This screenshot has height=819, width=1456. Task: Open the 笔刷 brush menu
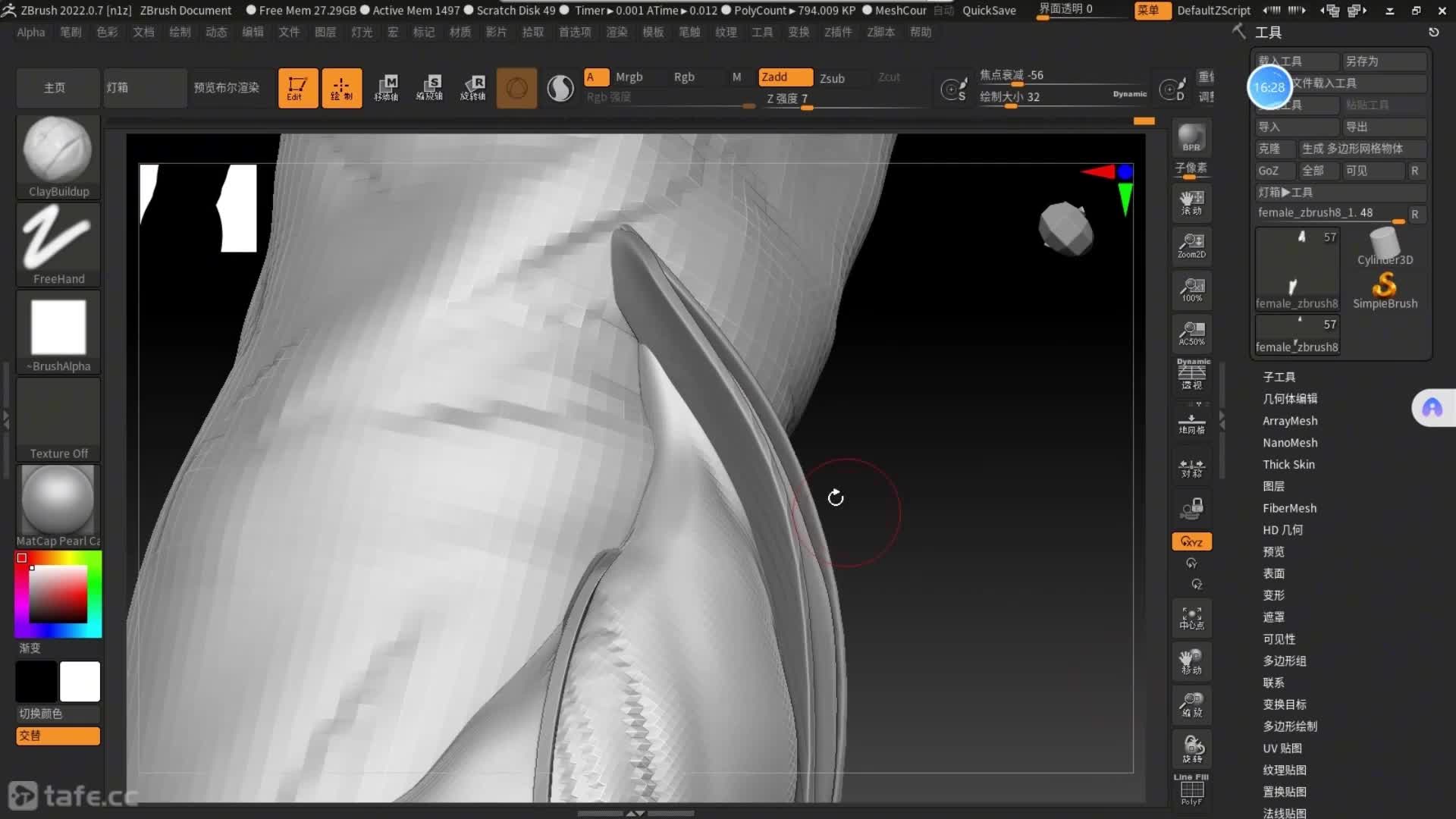pos(71,32)
